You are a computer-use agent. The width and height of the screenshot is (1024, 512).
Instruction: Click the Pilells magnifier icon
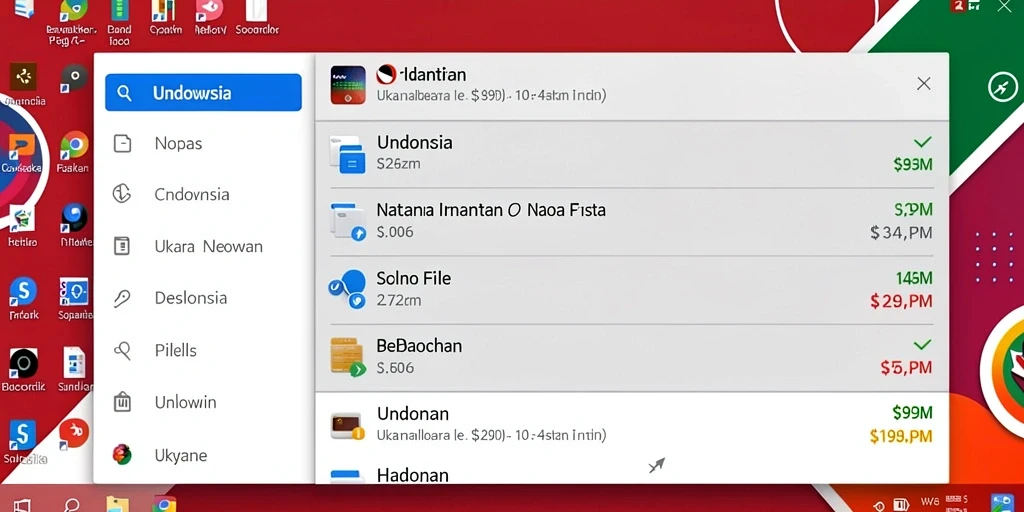point(122,350)
